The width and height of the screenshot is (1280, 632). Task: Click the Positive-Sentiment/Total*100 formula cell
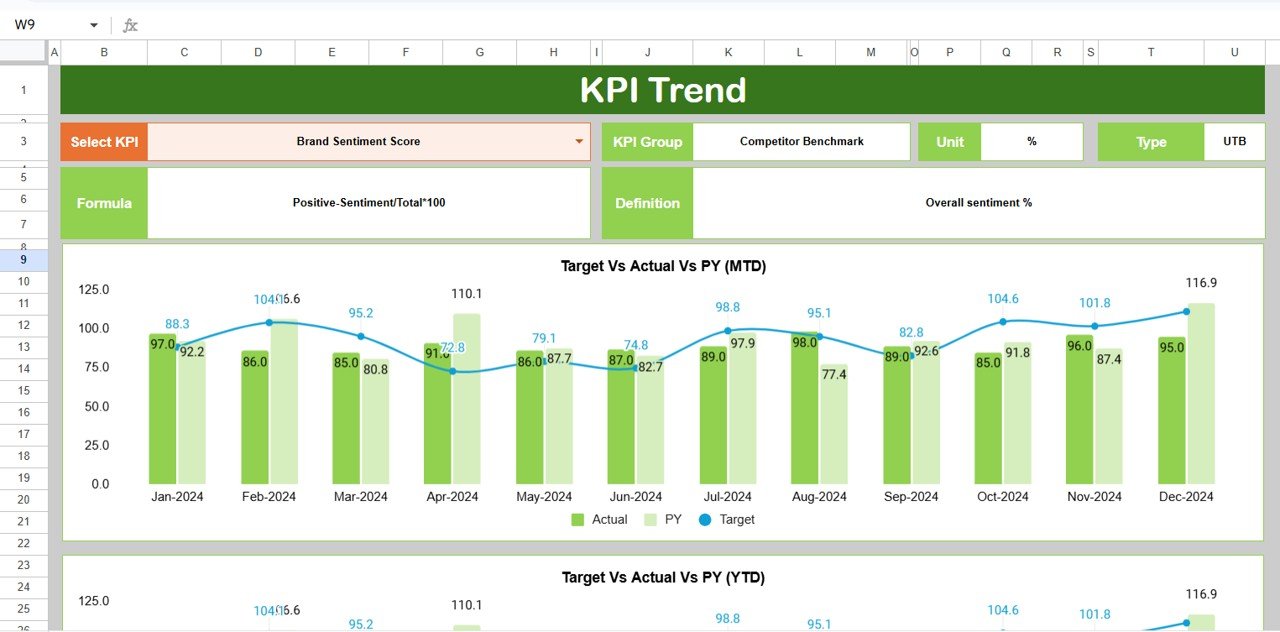[x=368, y=202]
